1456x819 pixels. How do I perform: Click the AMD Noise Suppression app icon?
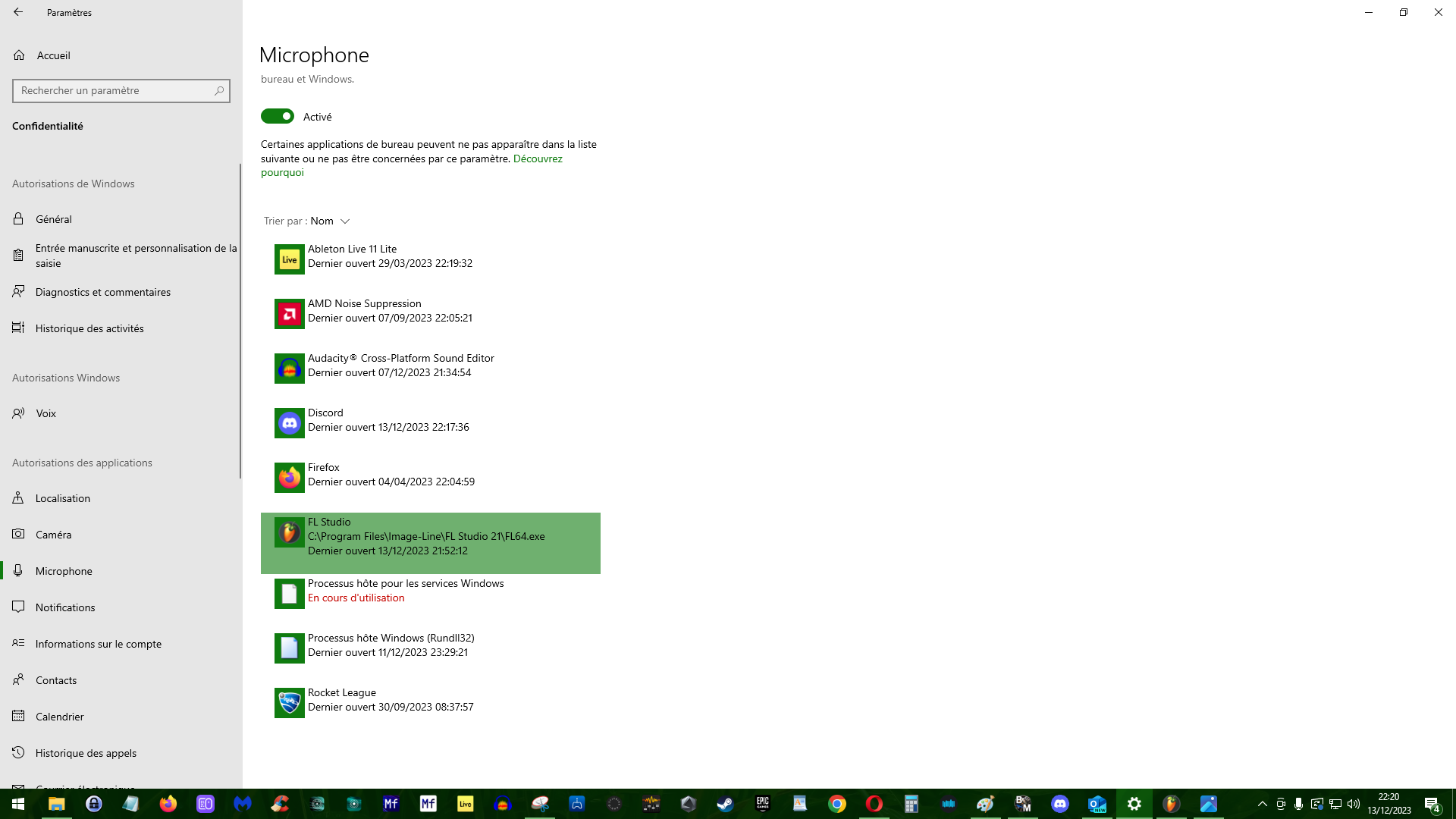pyautogui.click(x=289, y=314)
